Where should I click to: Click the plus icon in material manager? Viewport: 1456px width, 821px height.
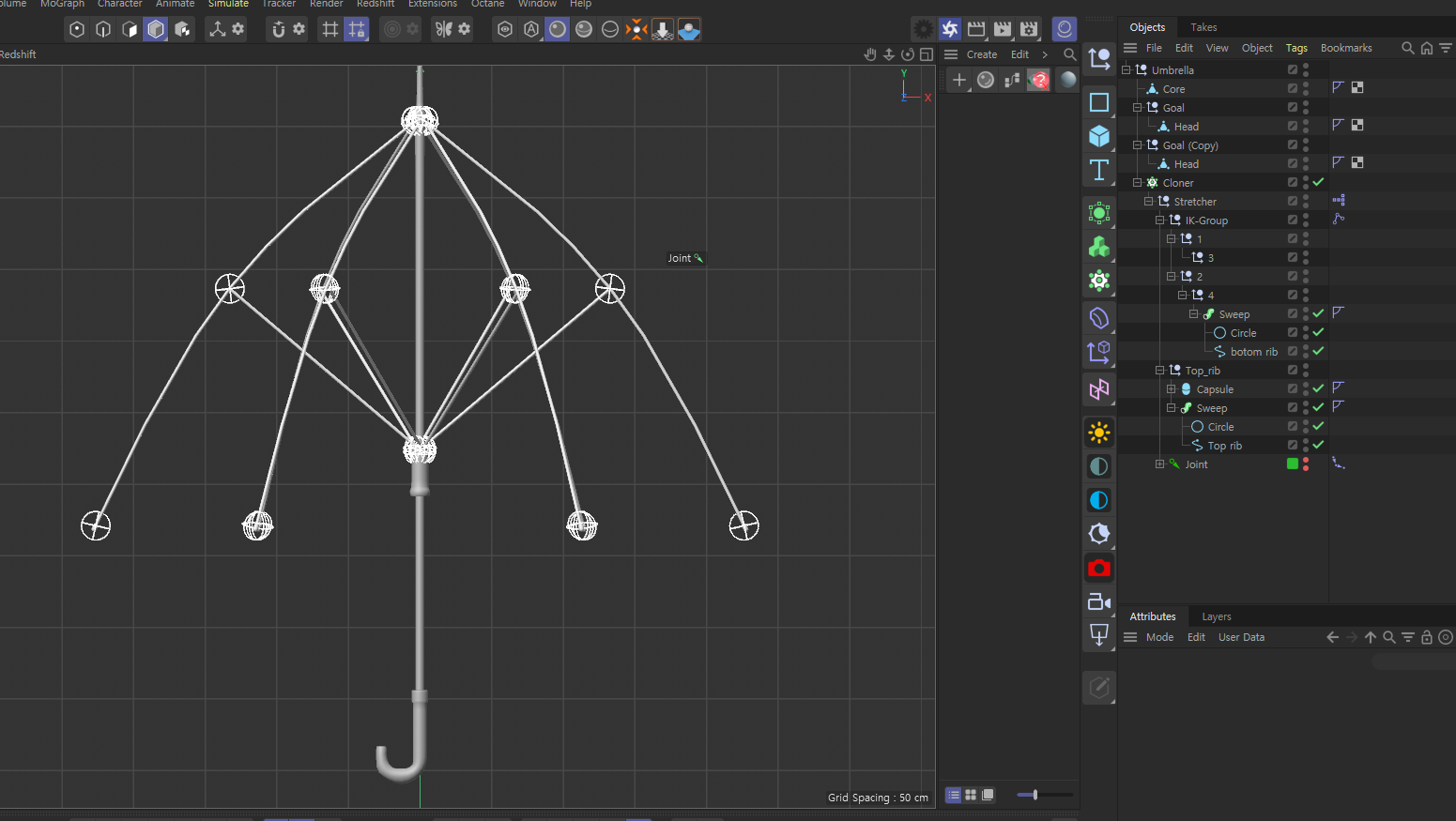958,80
